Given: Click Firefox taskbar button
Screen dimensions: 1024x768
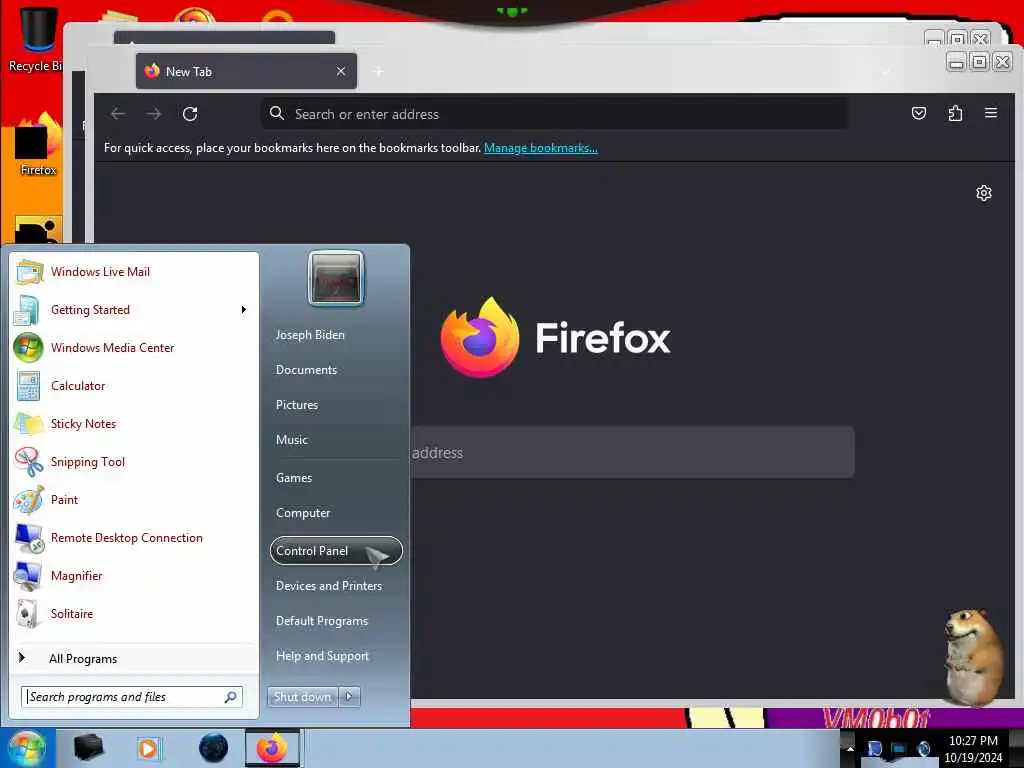Looking at the screenshot, I should click(272, 748).
